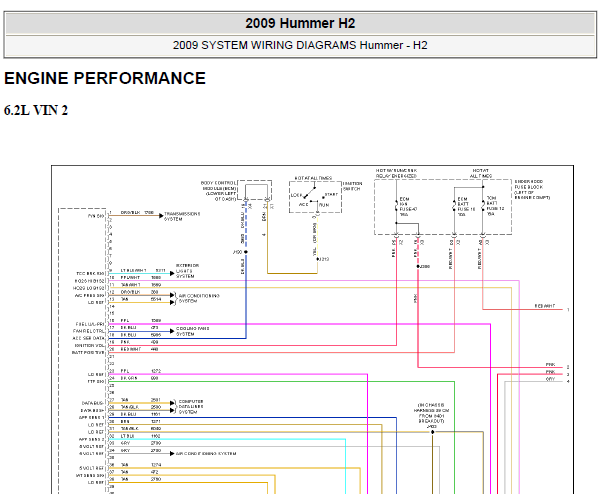
Task: Click the RED/WHT 440 label at pin 20
Action: click(139, 349)
